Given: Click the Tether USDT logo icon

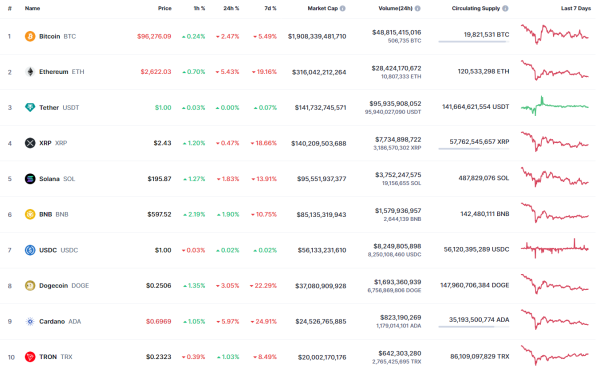Looking at the screenshot, I should [x=30, y=107].
